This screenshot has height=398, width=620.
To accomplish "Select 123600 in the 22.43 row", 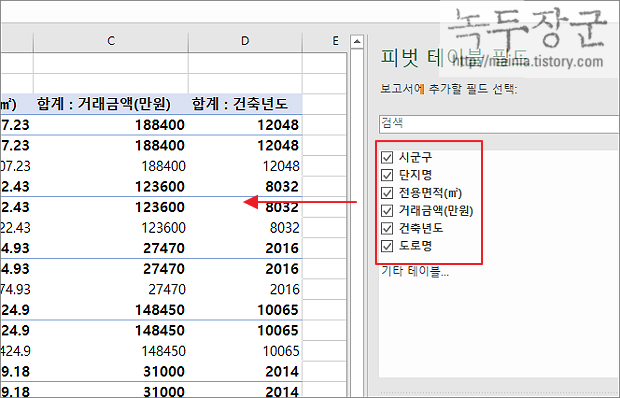I will pyautogui.click(x=111, y=228).
